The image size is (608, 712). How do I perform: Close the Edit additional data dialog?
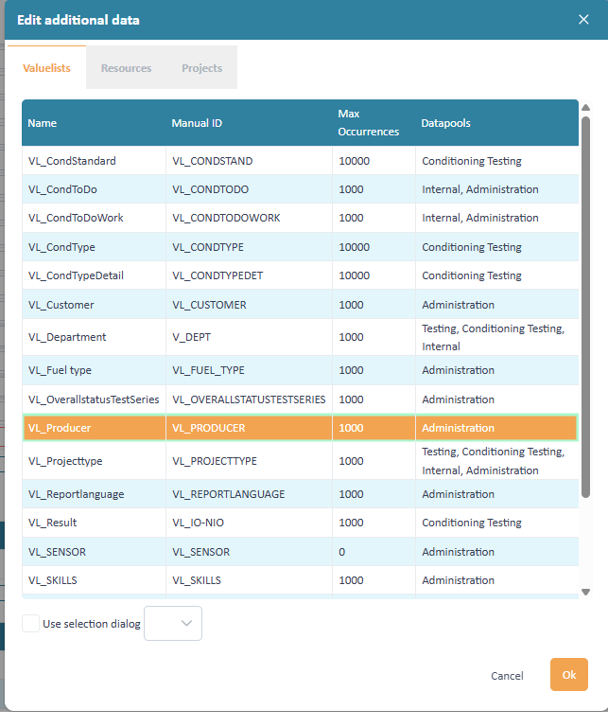tap(583, 20)
